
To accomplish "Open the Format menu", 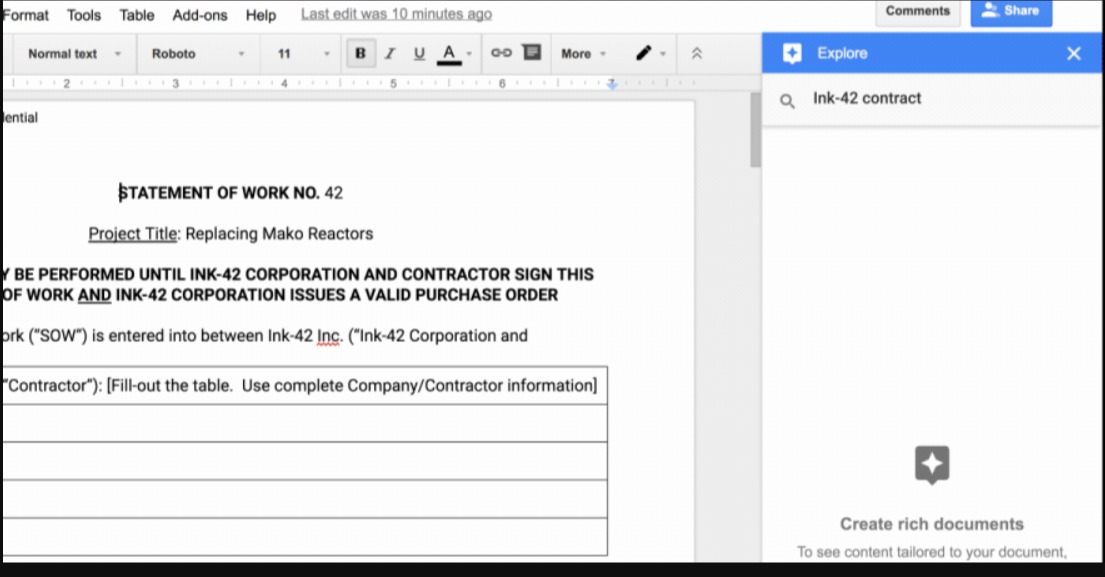I will click(x=25, y=15).
